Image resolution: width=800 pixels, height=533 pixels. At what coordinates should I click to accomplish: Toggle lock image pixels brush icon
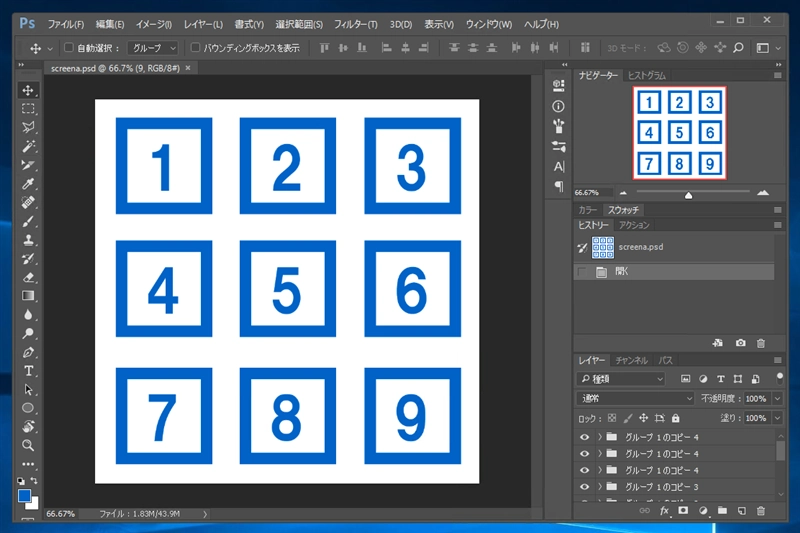click(628, 418)
